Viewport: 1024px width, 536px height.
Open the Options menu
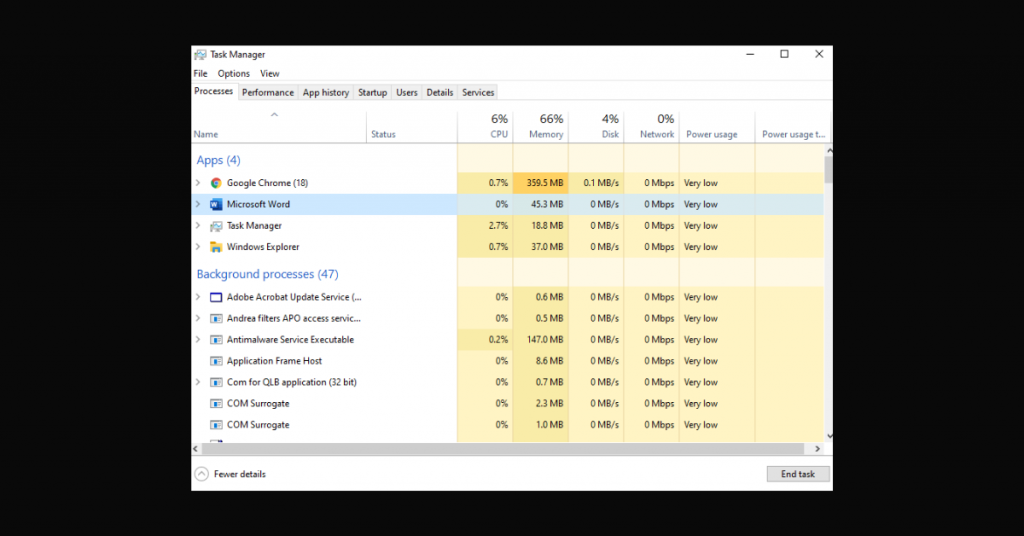(233, 73)
